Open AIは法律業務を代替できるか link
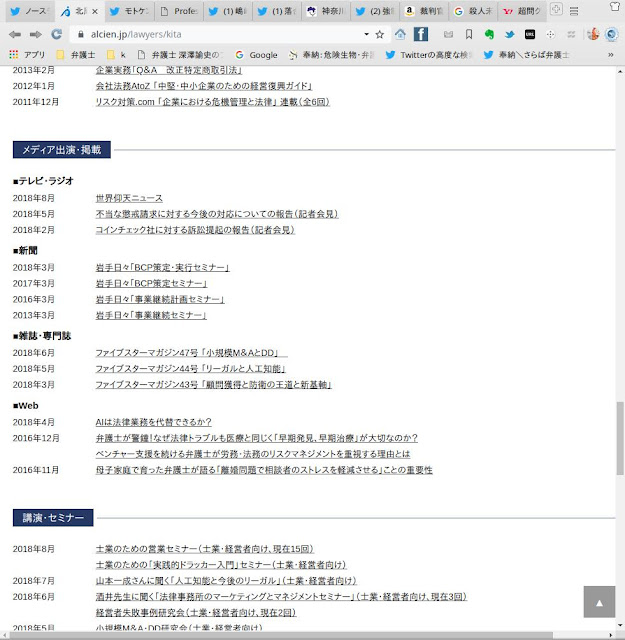 153,422
